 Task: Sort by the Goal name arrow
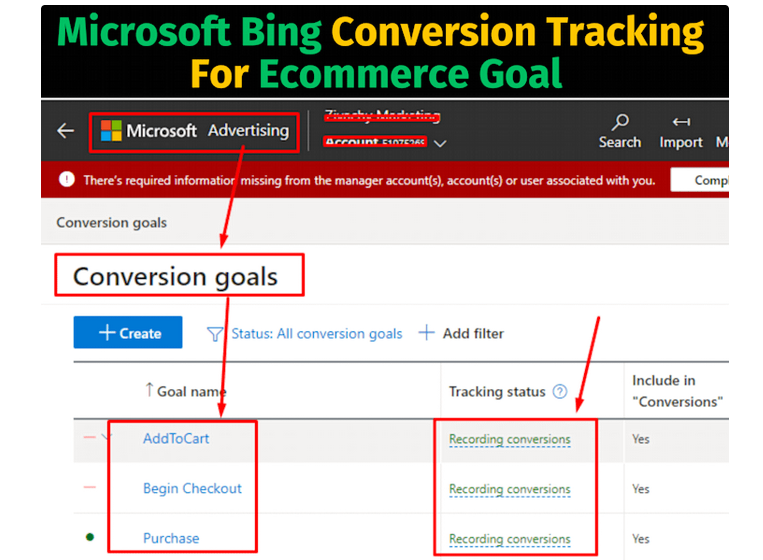click(149, 389)
